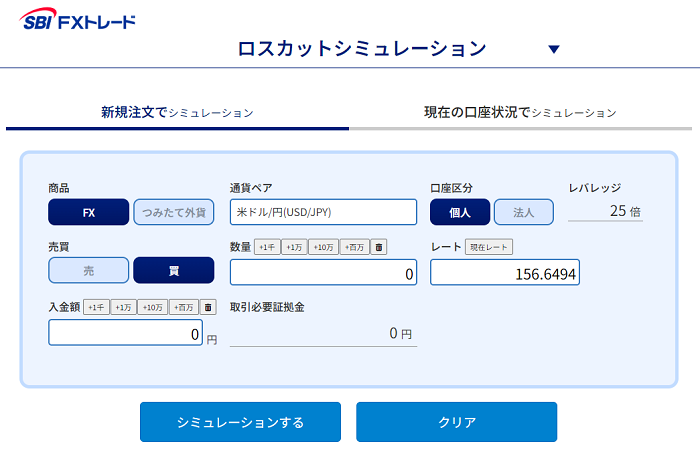Click the SBI FXトレード logo
700x454 pixels.
(x=77, y=19)
